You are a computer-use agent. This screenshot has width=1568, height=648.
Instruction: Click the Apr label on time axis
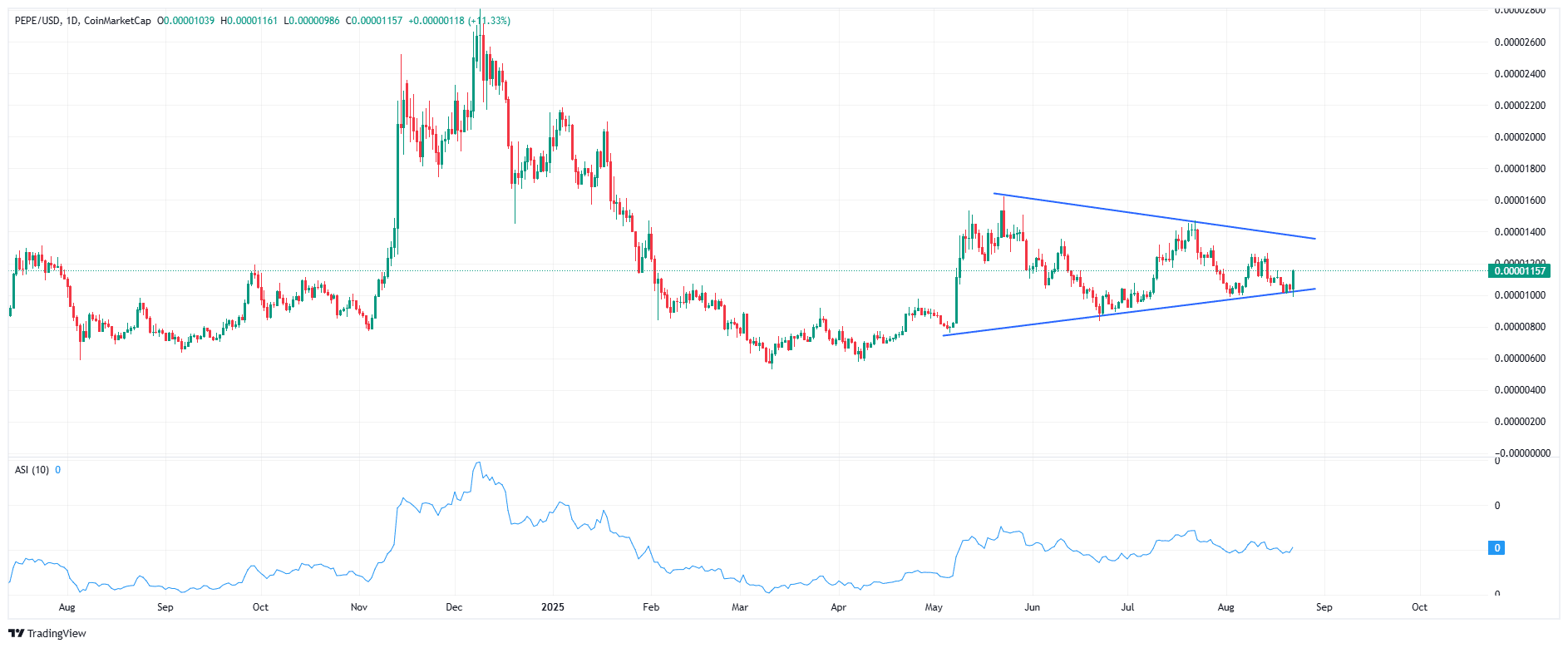point(838,607)
